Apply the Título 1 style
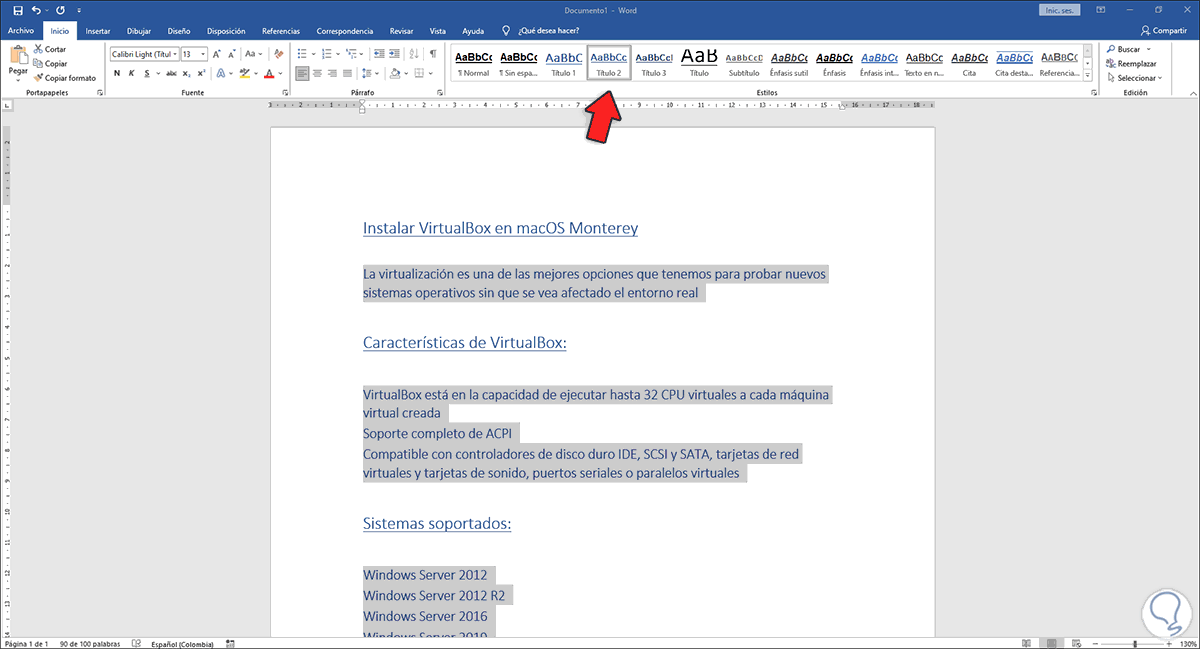 tap(563, 63)
